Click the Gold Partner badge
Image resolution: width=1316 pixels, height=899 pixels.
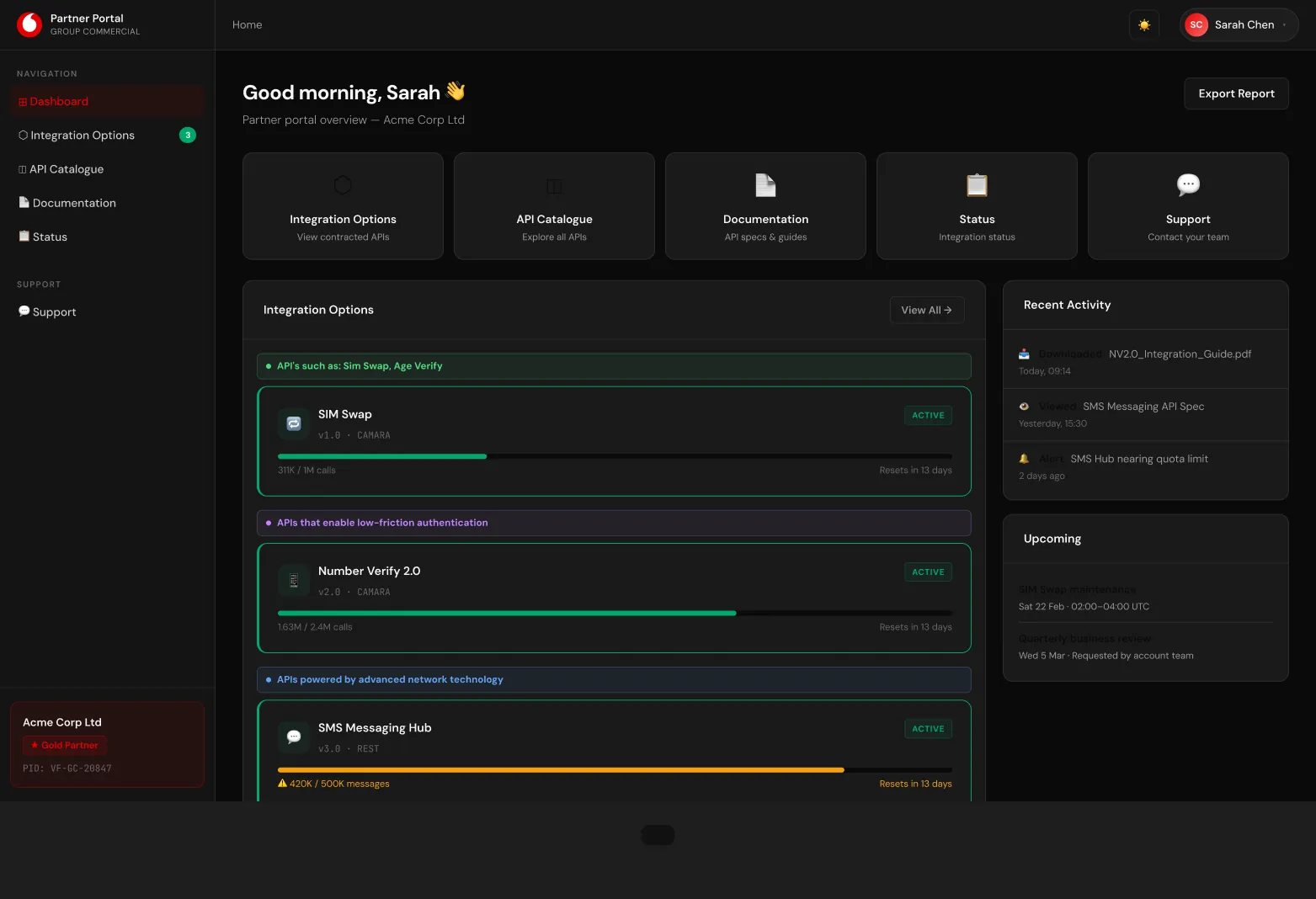[65, 745]
